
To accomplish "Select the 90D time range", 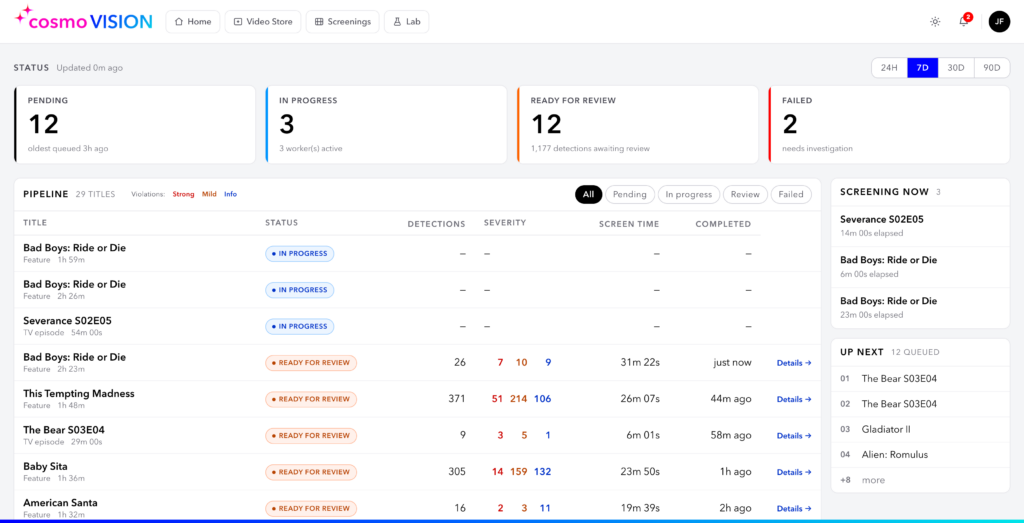I will [x=992, y=68].
